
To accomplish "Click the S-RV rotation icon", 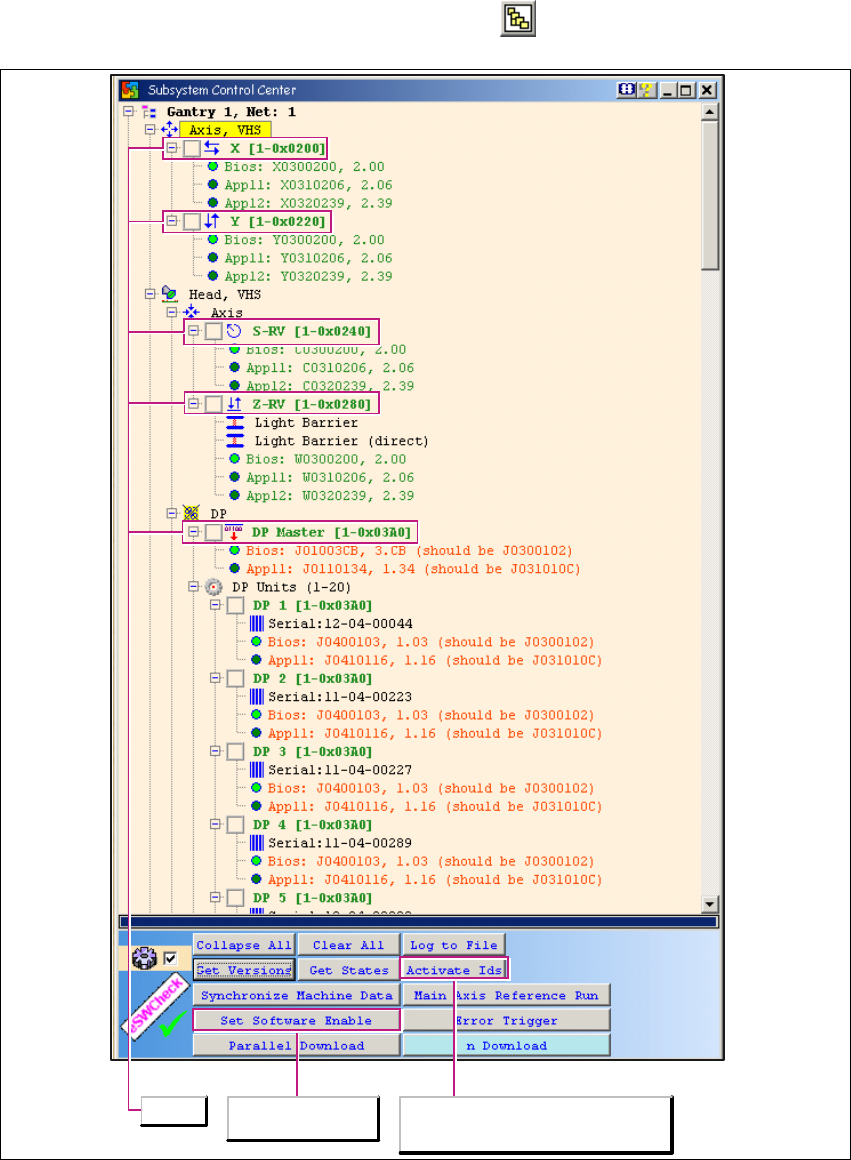I will (233, 331).
